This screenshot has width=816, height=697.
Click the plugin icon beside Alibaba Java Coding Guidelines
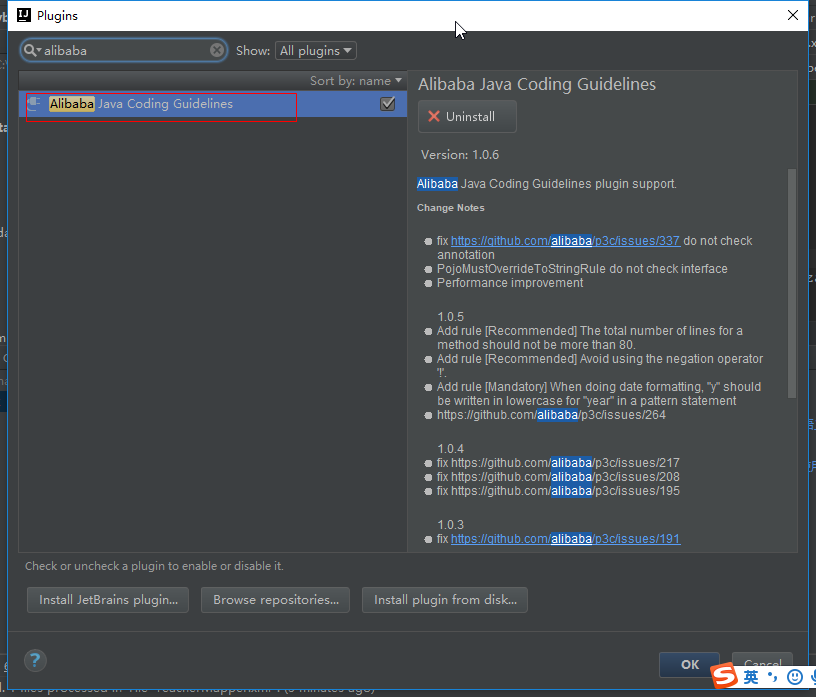click(32, 103)
